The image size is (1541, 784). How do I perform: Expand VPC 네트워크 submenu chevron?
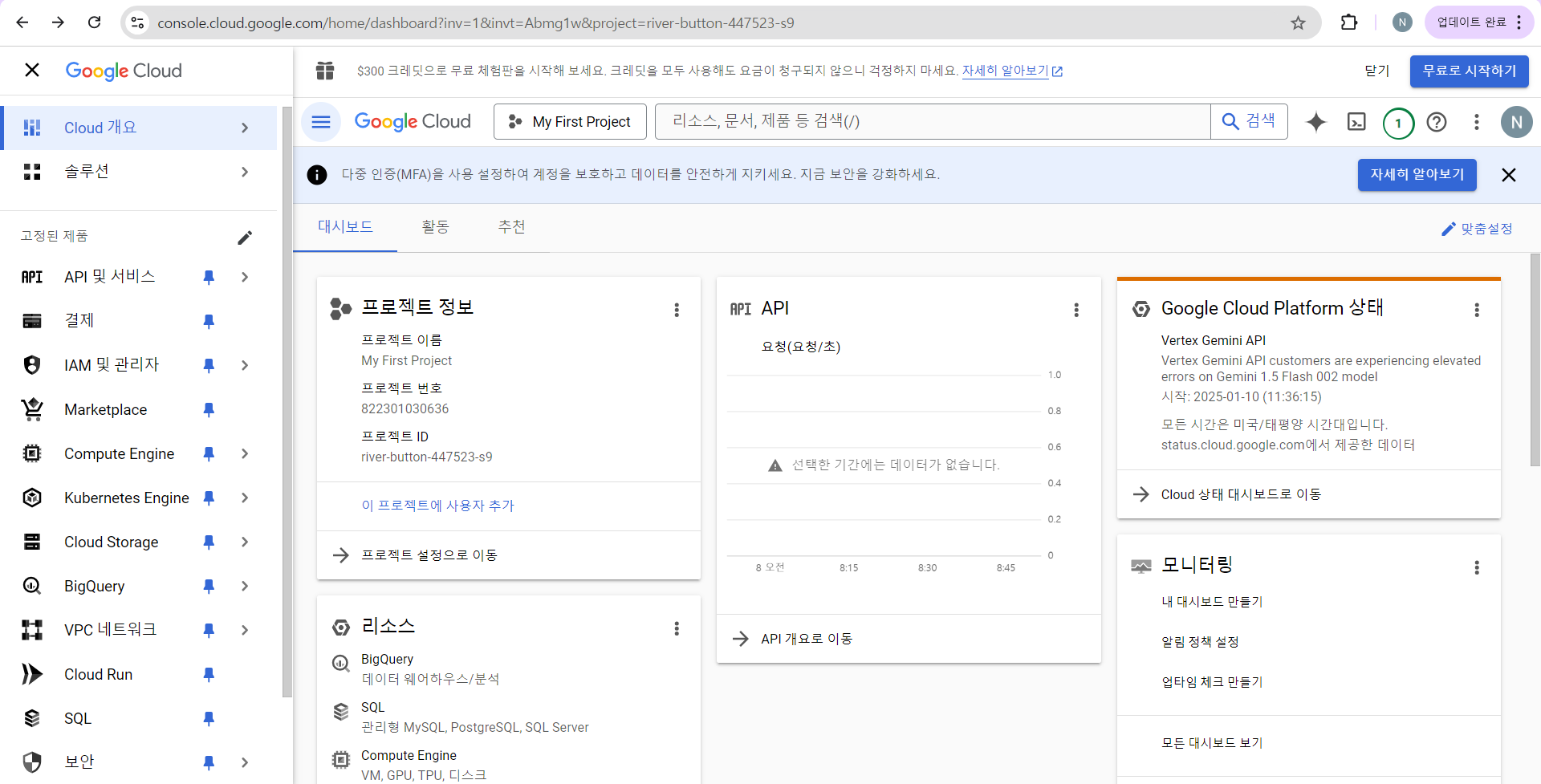245,630
